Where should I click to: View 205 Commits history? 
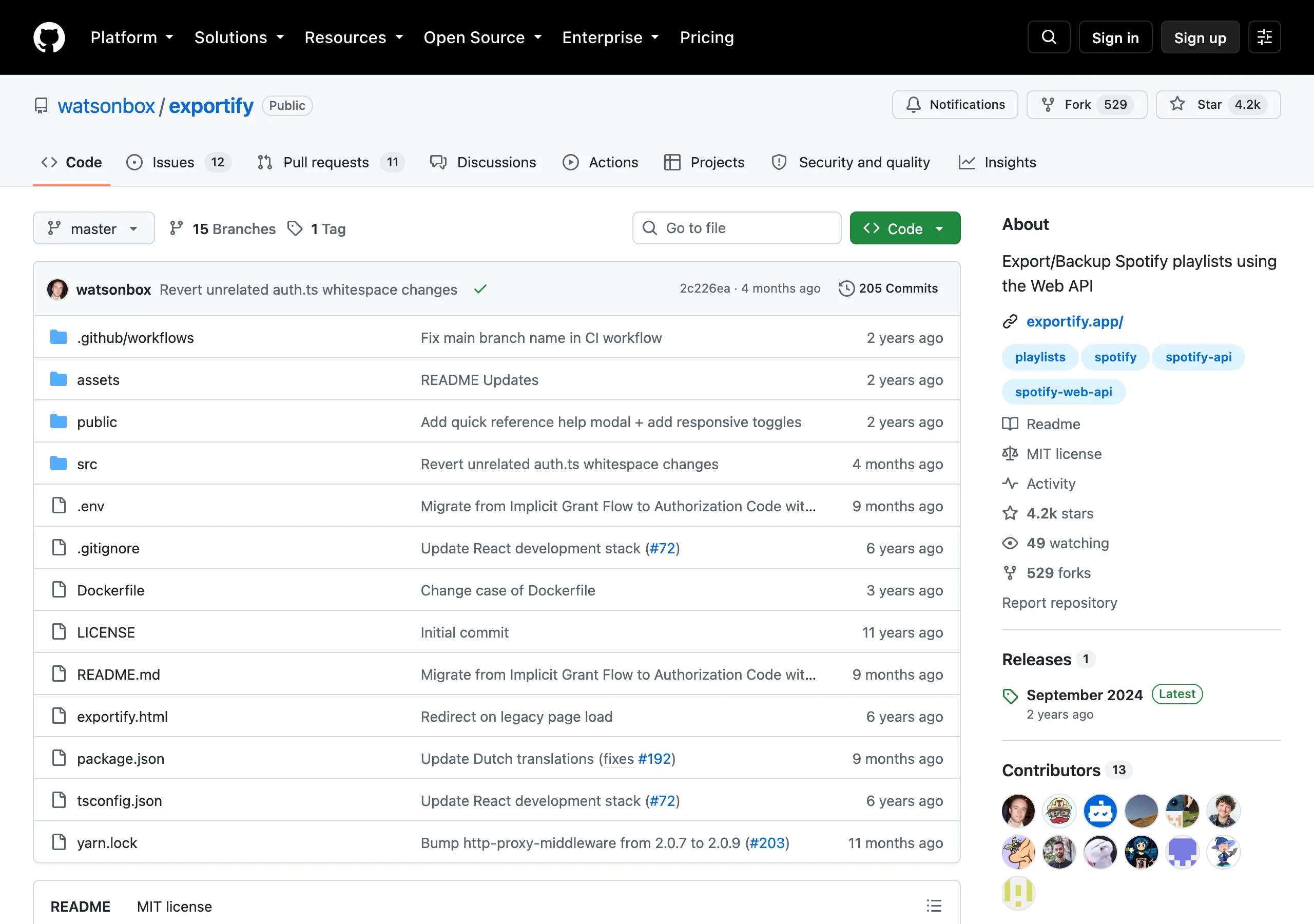coord(887,288)
